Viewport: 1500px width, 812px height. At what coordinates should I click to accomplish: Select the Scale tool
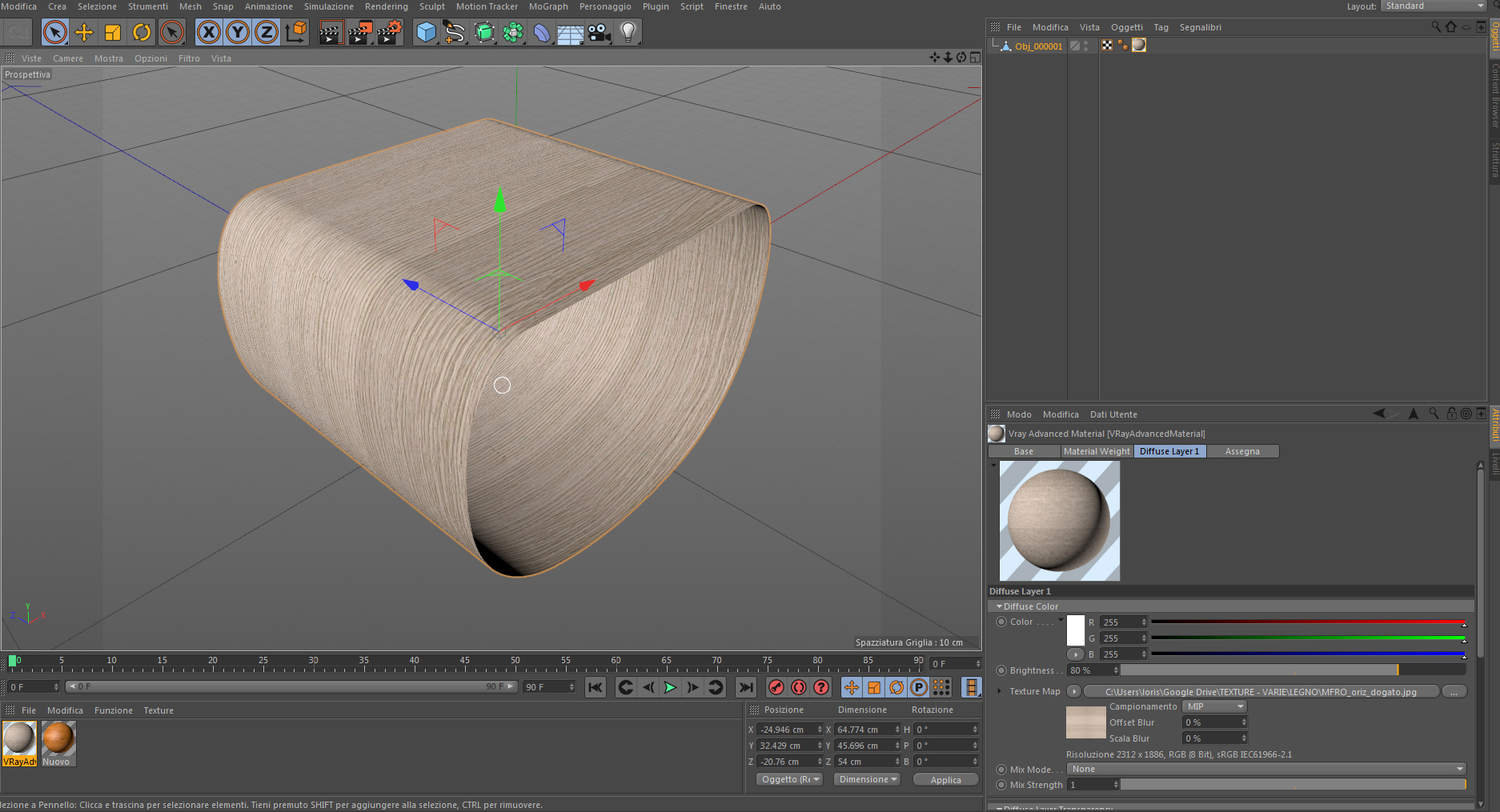point(113,33)
